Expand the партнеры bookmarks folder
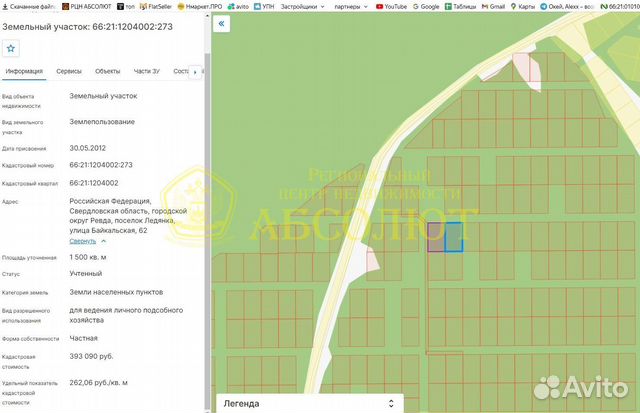The width and height of the screenshot is (640, 413). click(351, 7)
